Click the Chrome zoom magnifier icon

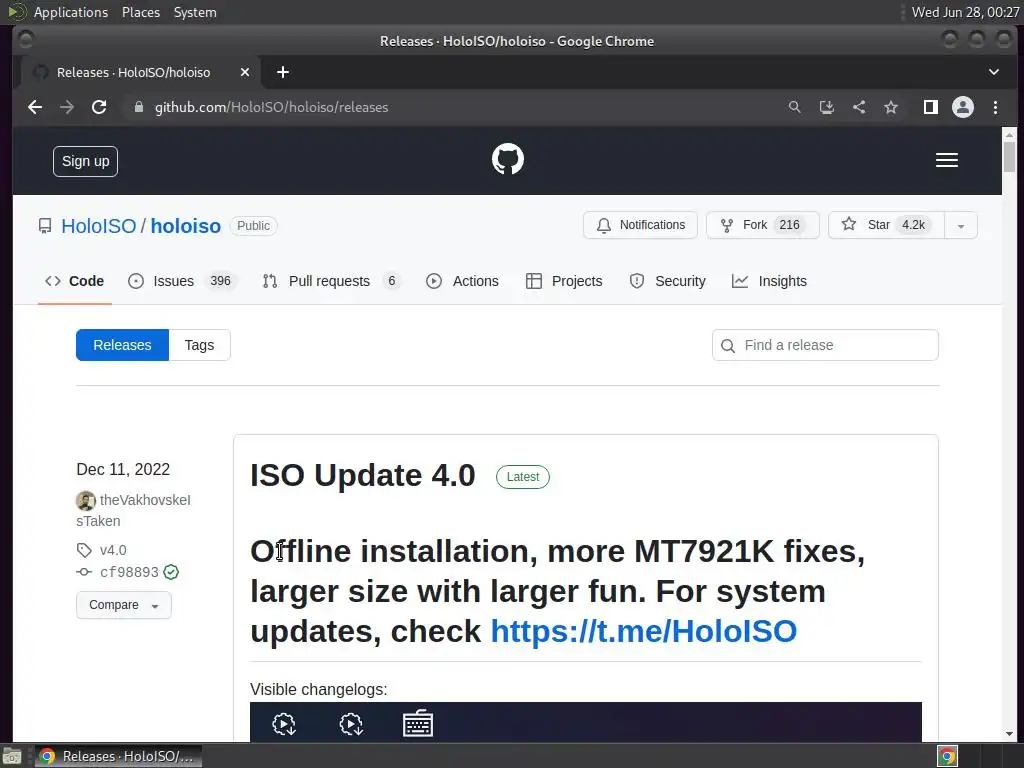coord(794,107)
